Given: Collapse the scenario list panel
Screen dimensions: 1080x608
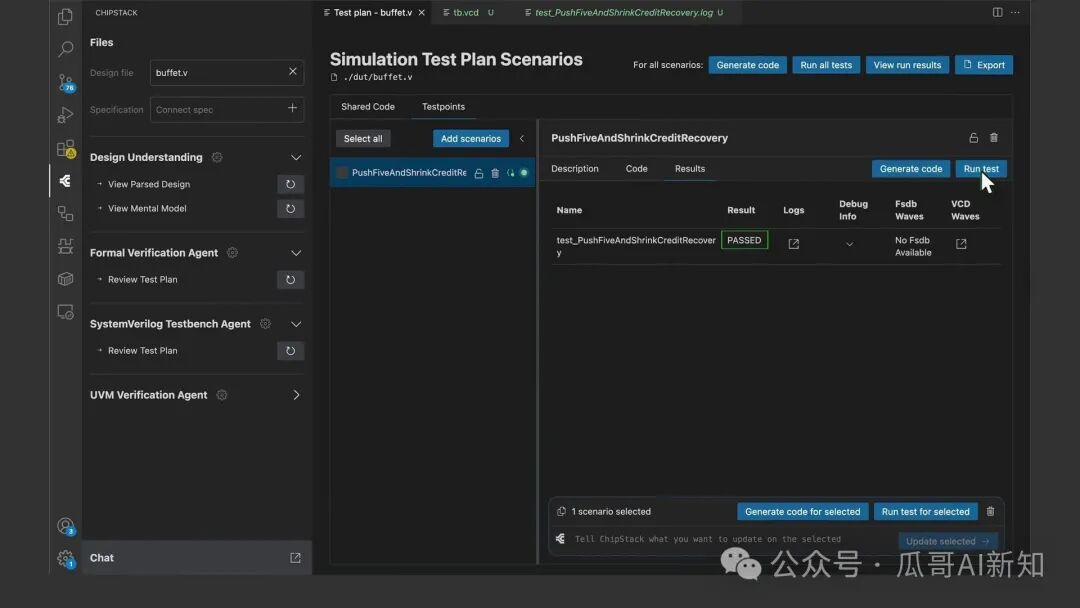Looking at the screenshot, I should point(521,138).
